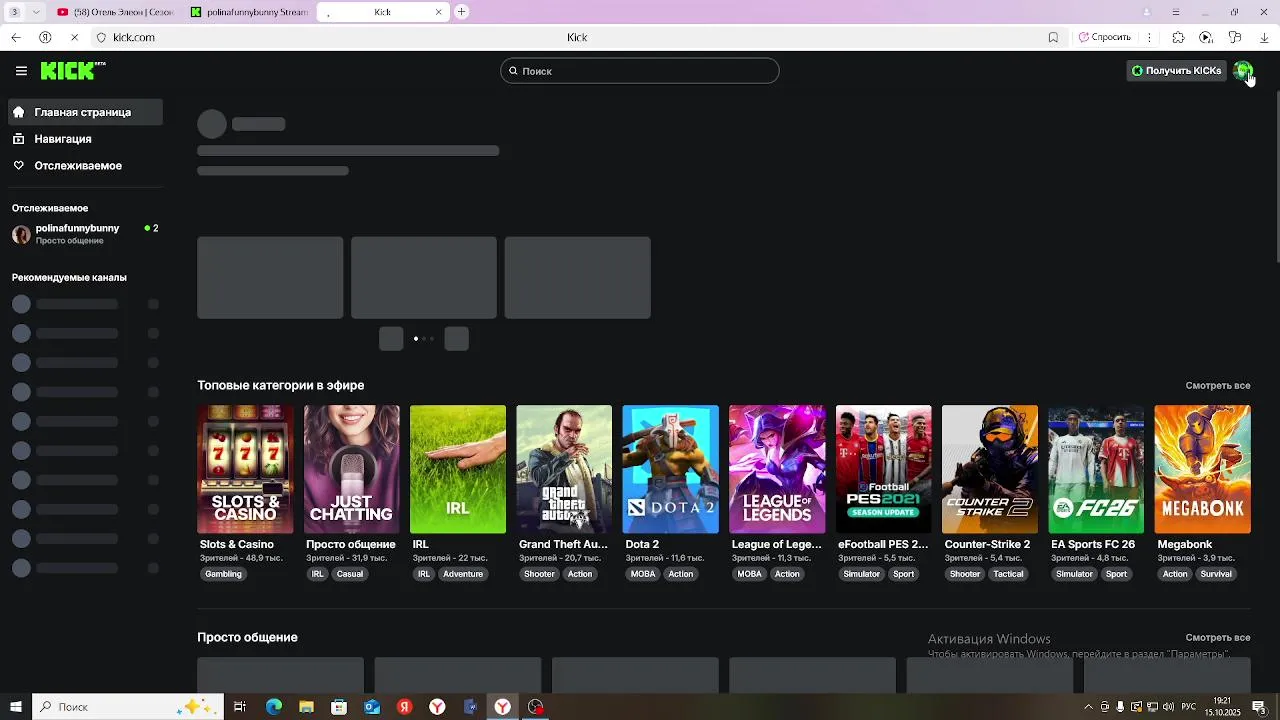This screenshot has height=720, width=1280.
Task: Click the Получить KICKs button
Action: pos(1176,71)
